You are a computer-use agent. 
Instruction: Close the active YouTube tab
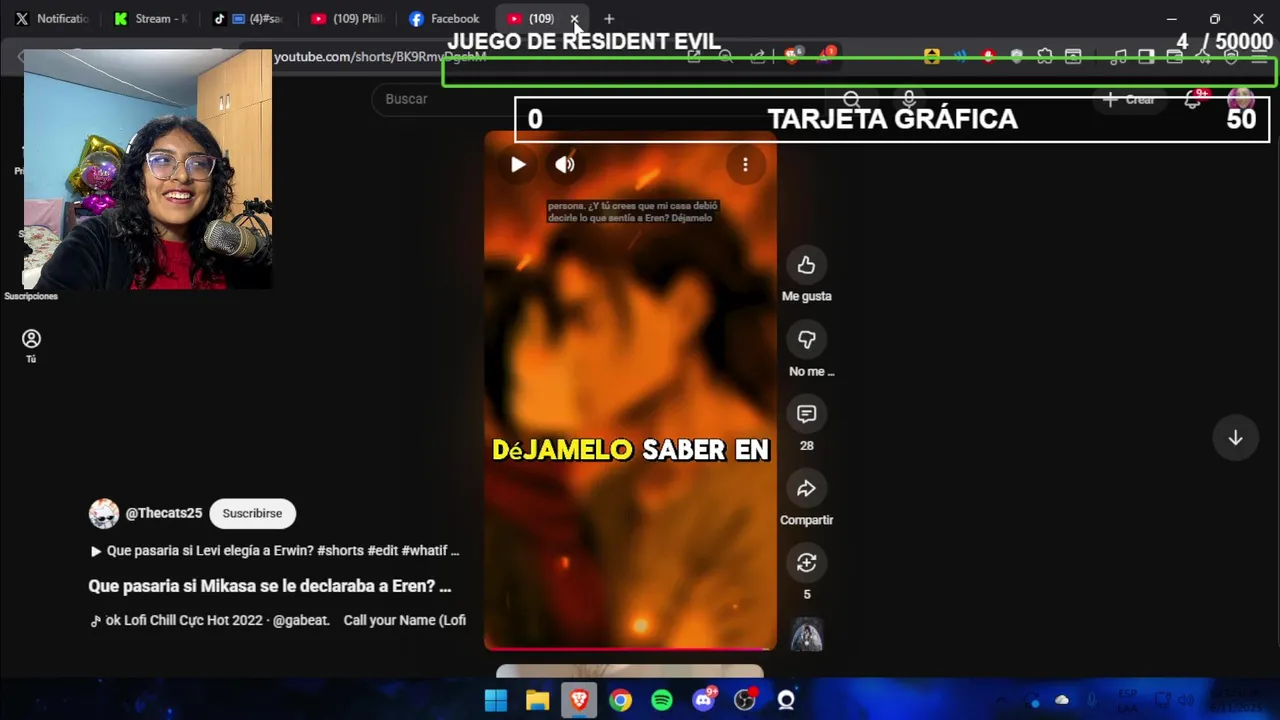click(574, 18)
